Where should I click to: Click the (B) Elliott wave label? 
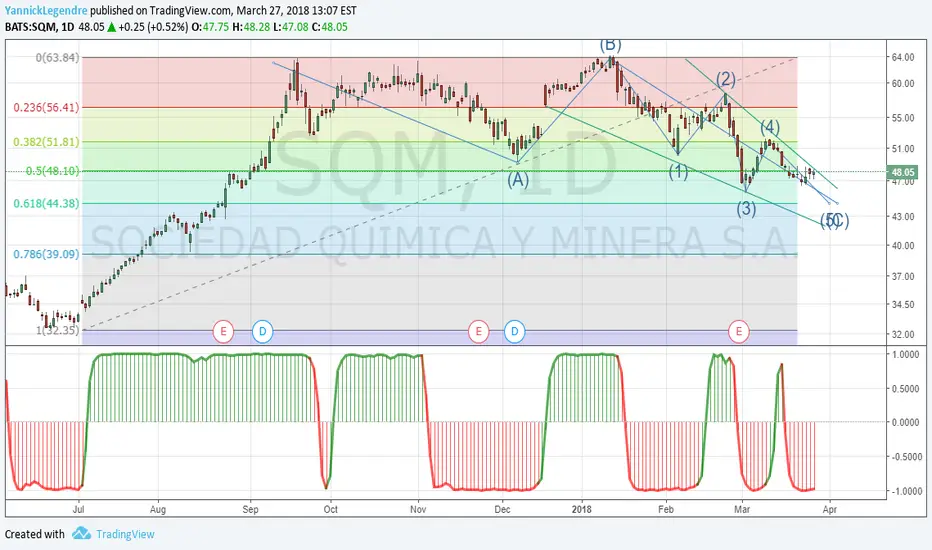pyautogui.click(x=610, y=45)
